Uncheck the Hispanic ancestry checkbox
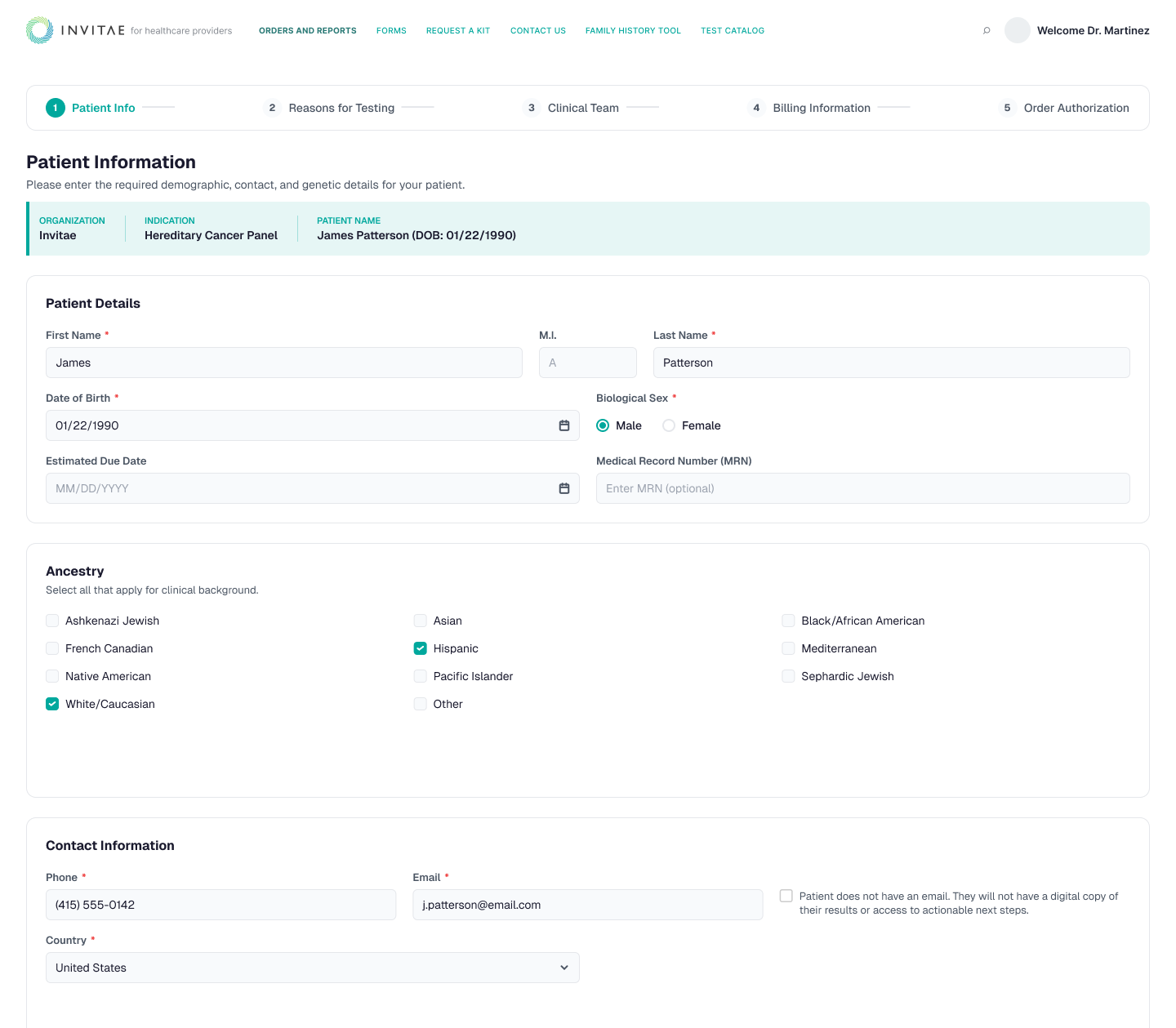 pos(421,648)
